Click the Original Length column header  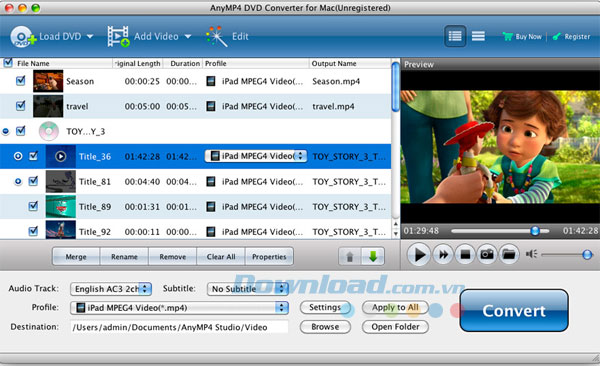coord(137,64)
